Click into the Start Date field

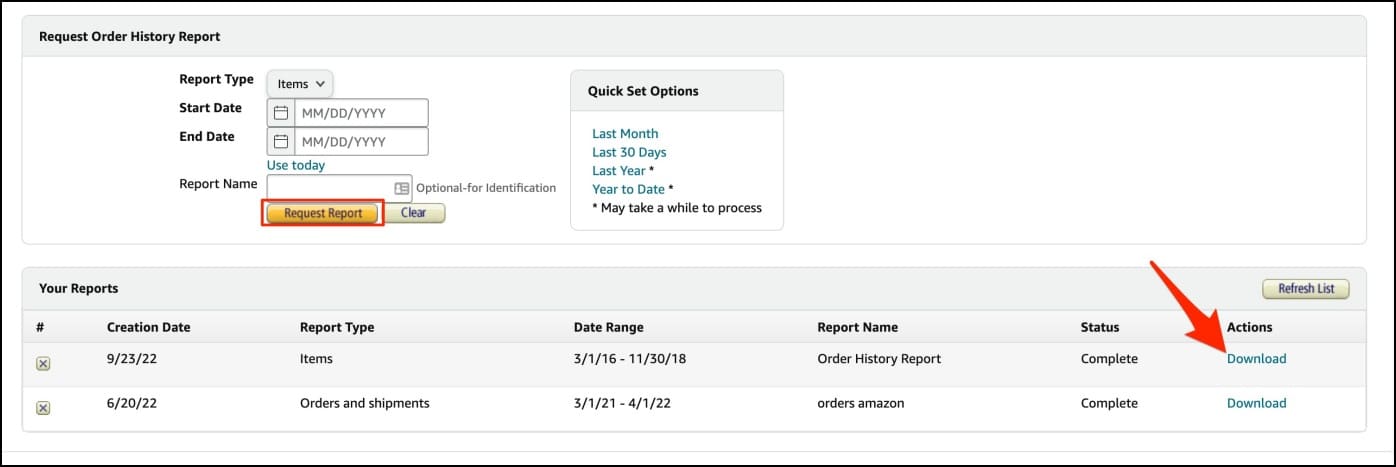[361, 113]
